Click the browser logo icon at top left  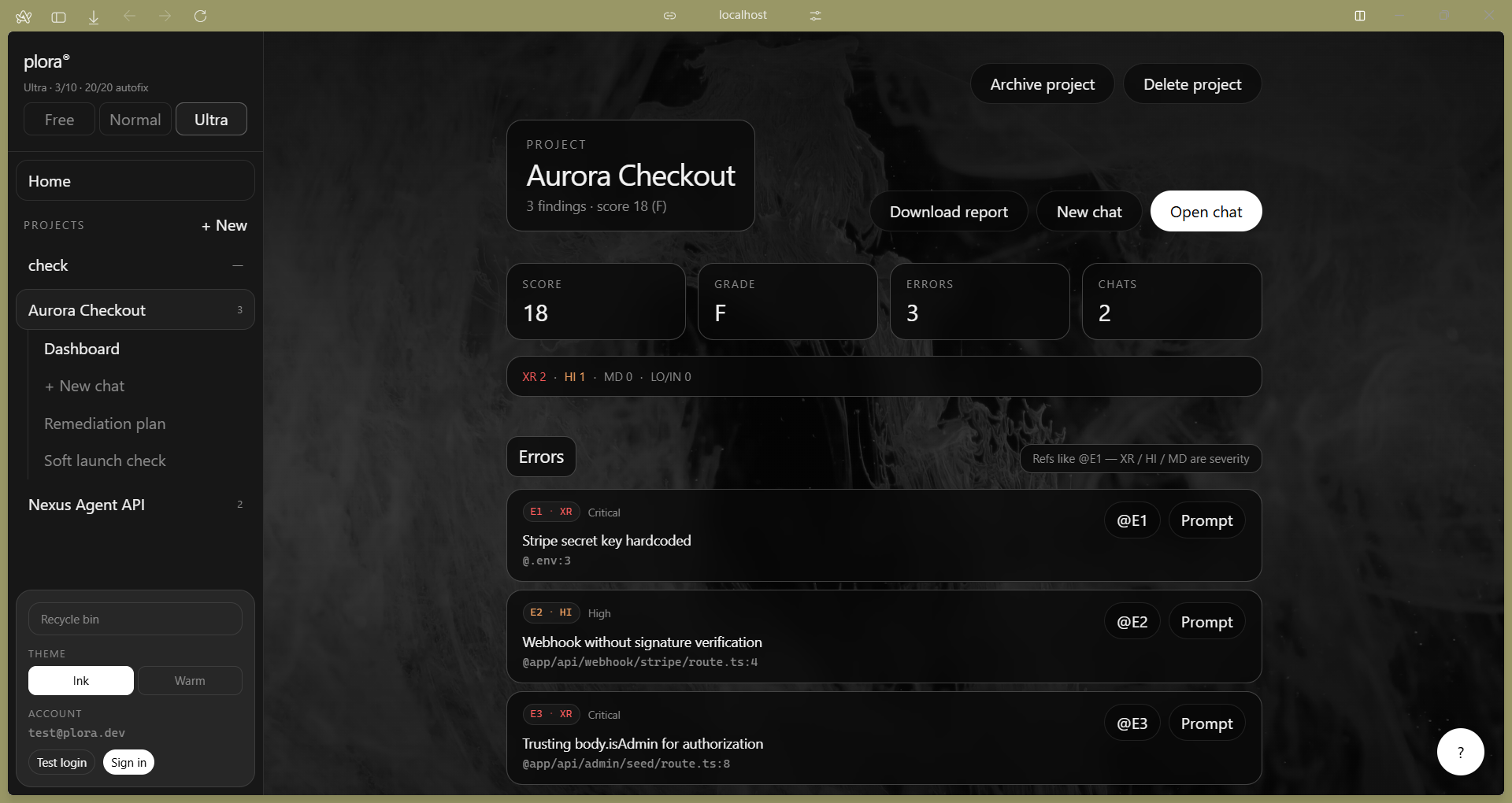tap(24, 16)
